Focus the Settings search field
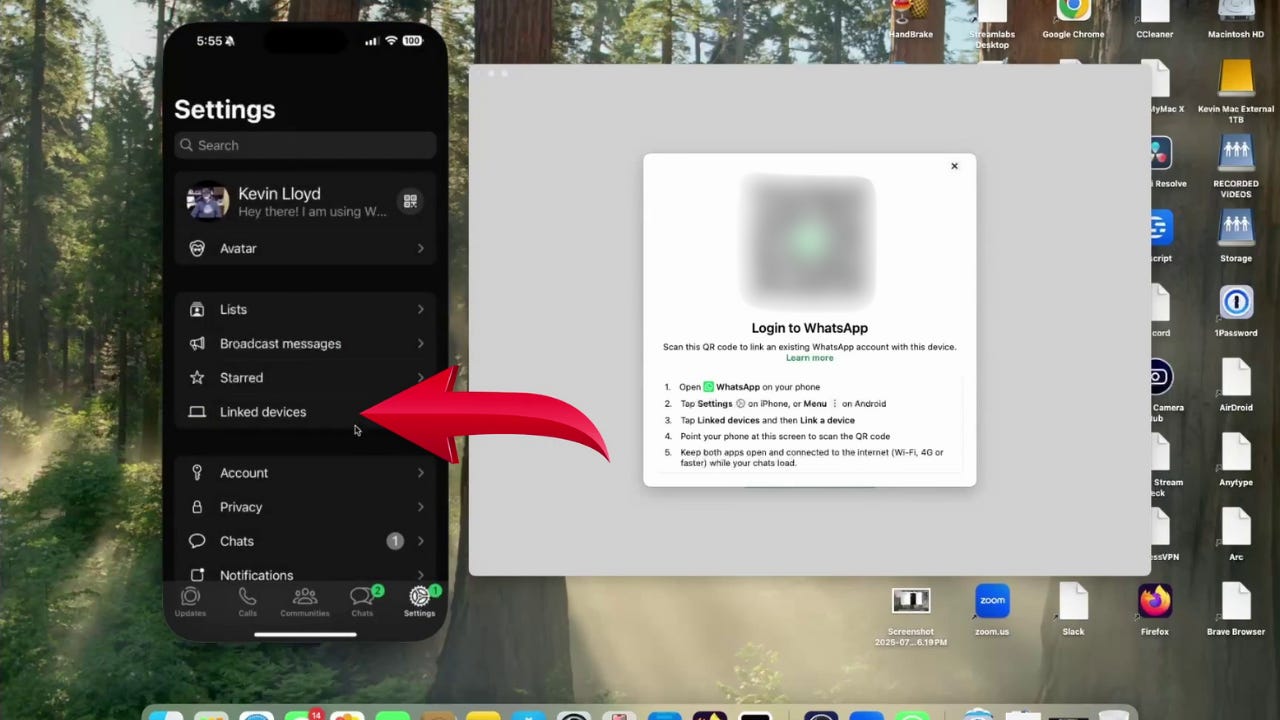The image size is (1280, 720). [305, 145]
